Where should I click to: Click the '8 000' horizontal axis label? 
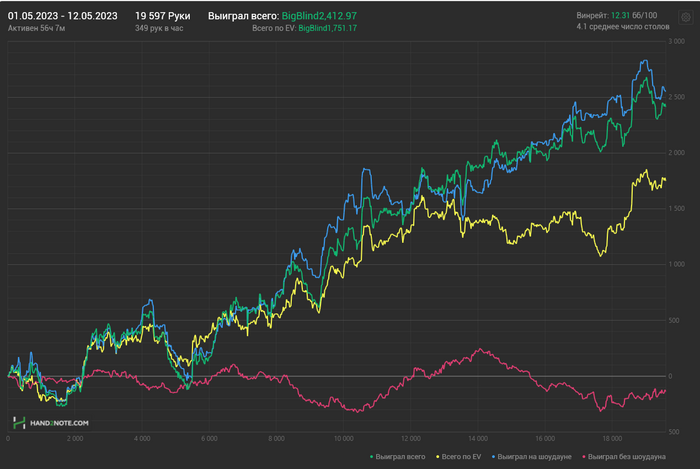click(276, 439)
